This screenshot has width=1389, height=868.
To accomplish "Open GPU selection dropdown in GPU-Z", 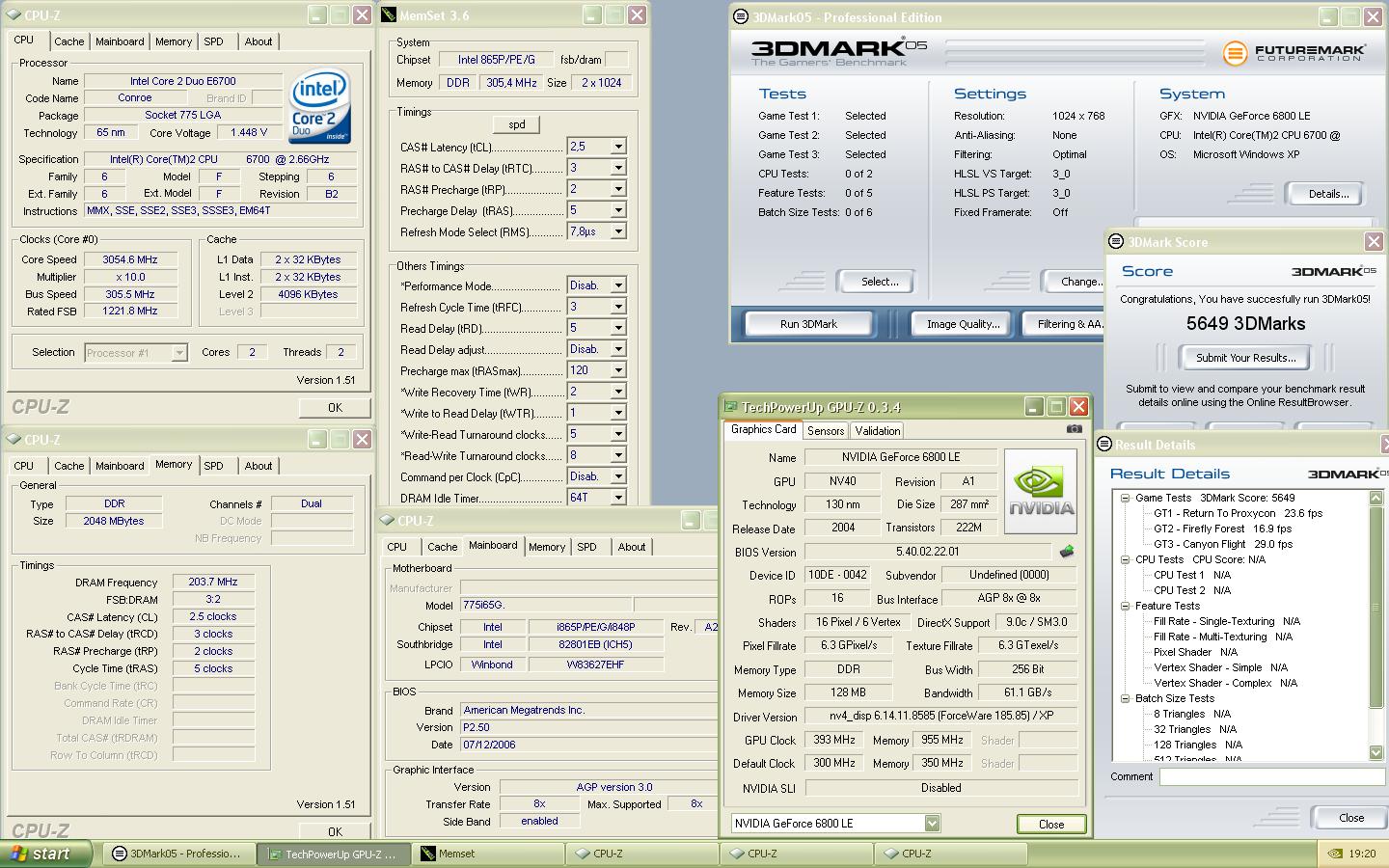I will [932, 823].
